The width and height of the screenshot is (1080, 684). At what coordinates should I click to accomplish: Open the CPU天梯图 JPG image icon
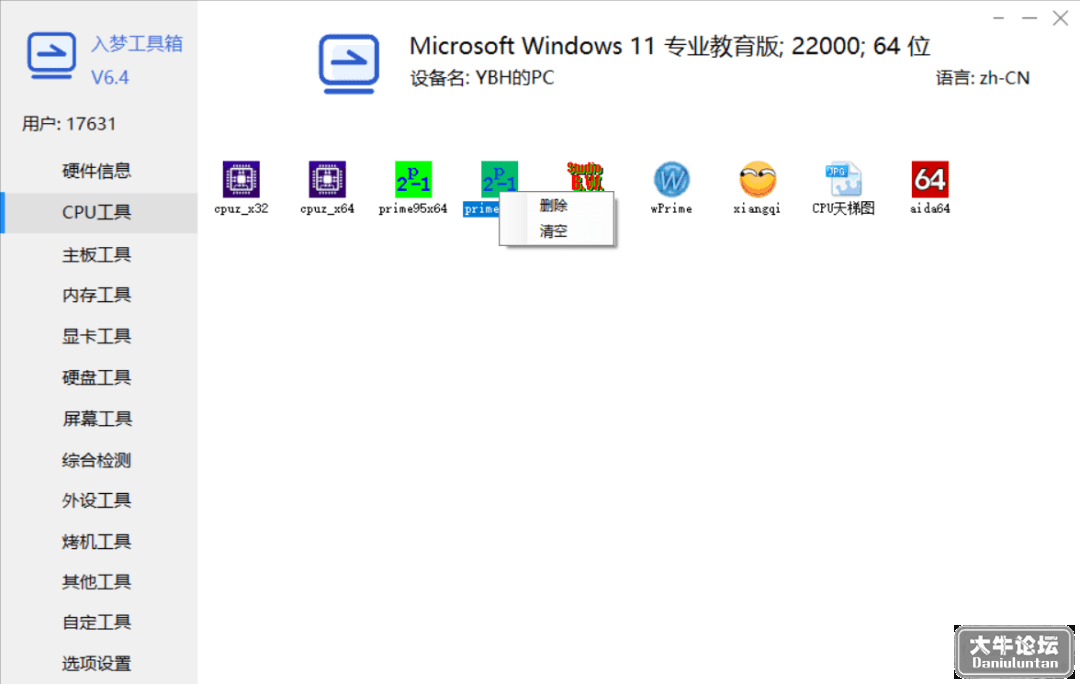pyautogui.click(x=843, y=179)
